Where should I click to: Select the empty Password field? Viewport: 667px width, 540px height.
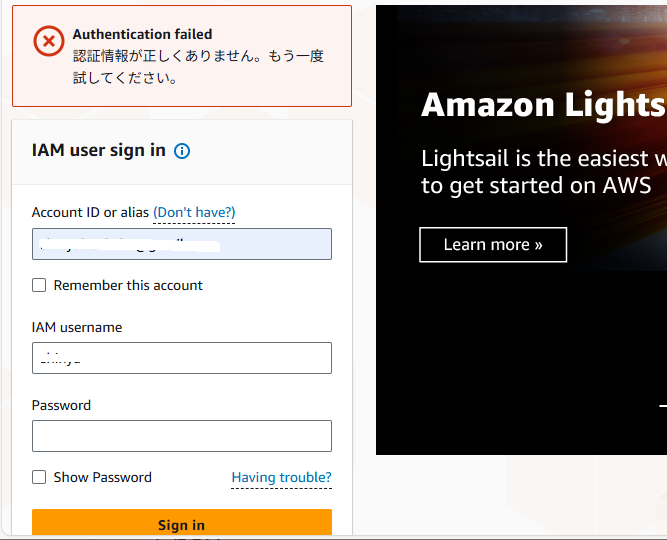(181, 436)
